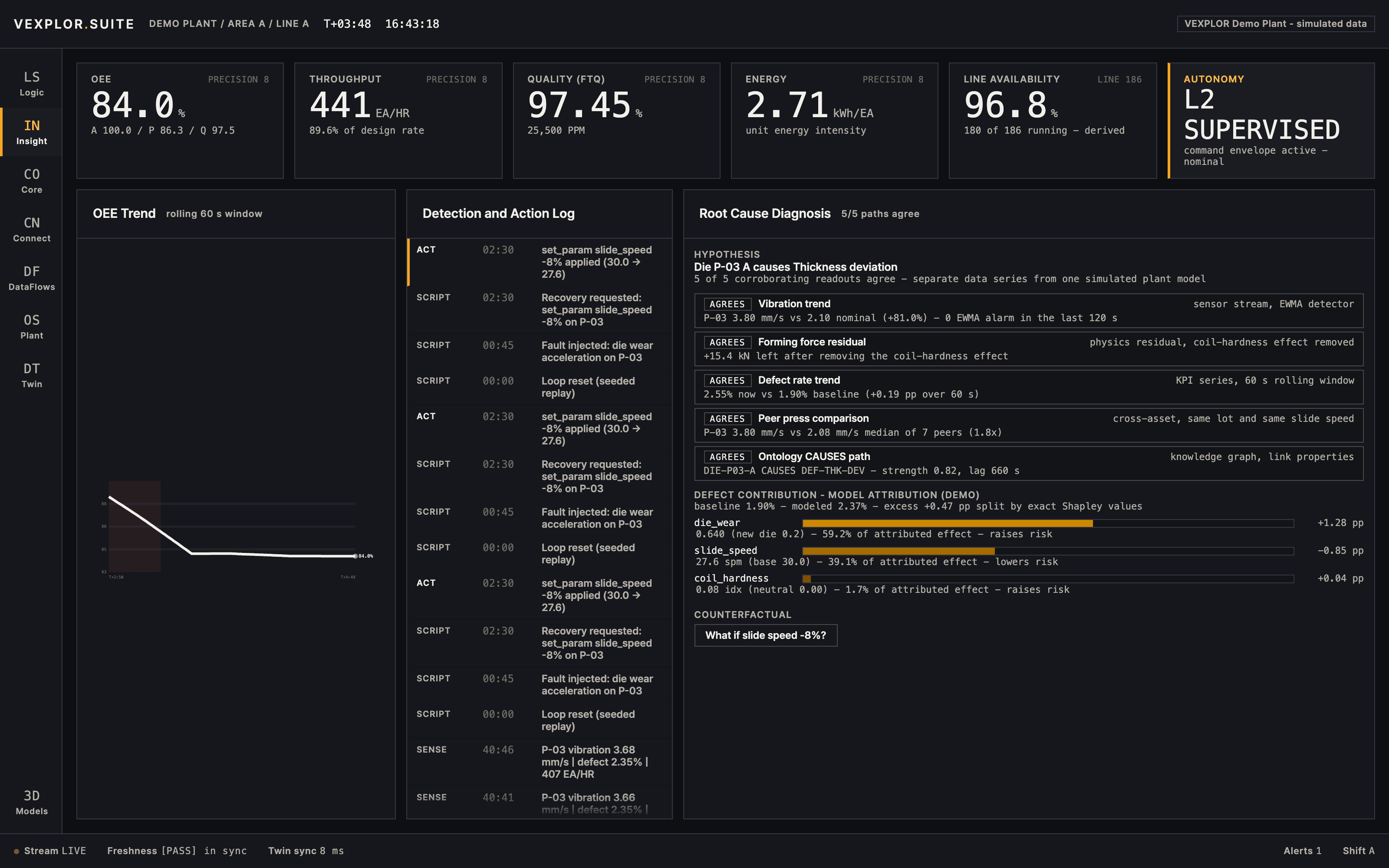Screen dimensions: 1389x868
Task: Click the Shift A indicator
Action: tap(1359, 851)
